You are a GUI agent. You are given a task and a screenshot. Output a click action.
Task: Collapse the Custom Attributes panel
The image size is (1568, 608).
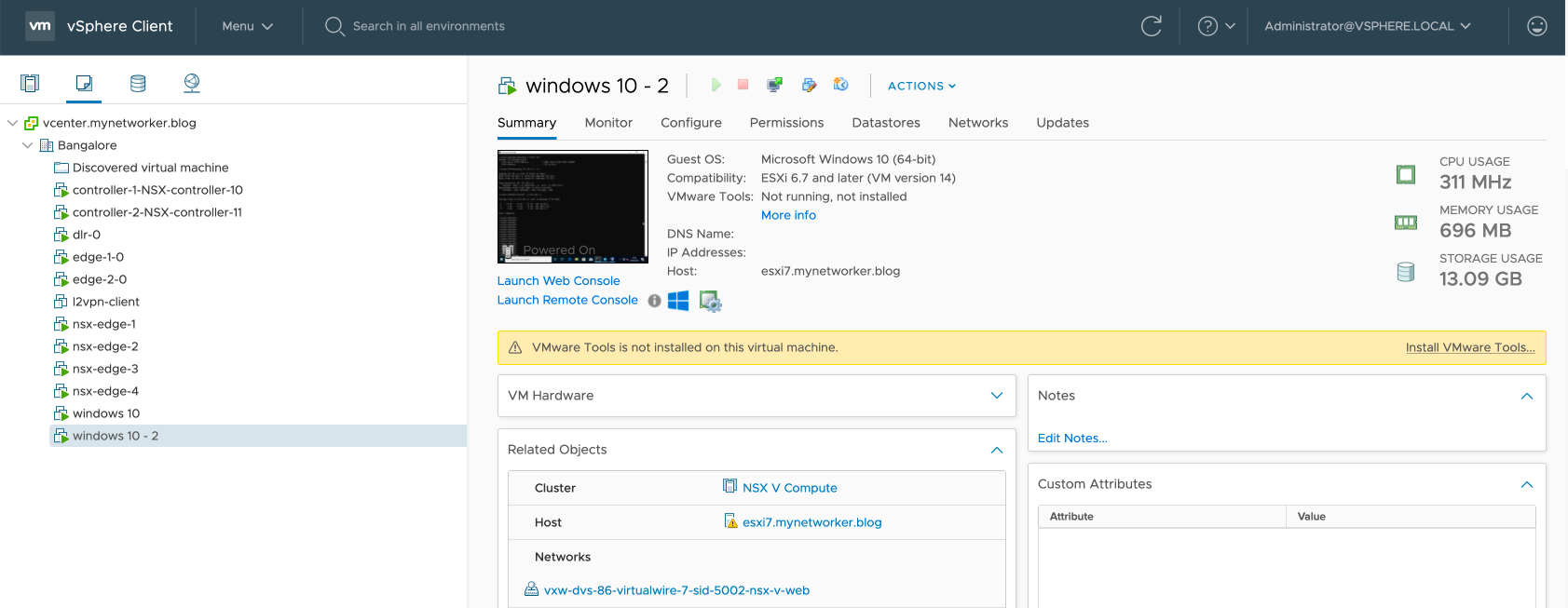(1526, 484)
